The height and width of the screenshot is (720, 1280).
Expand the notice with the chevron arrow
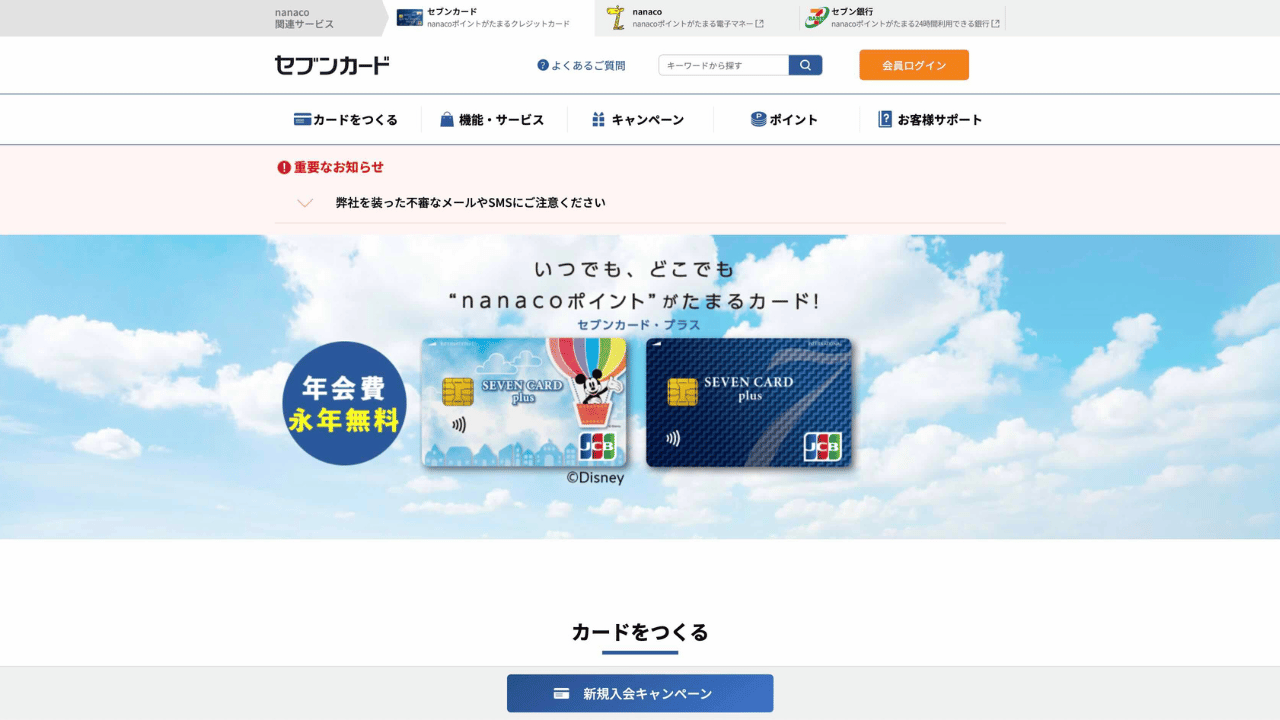(305, 202)
